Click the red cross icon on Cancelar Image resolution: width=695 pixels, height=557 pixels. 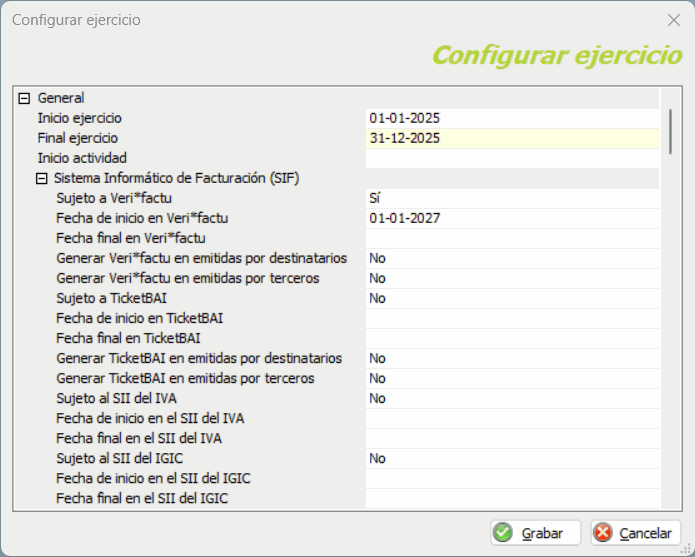point(603,533)
